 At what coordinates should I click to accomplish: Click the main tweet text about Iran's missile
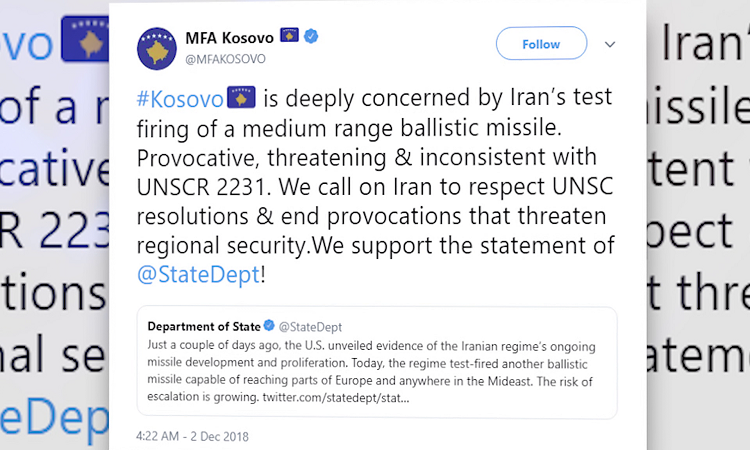point(375,186)
